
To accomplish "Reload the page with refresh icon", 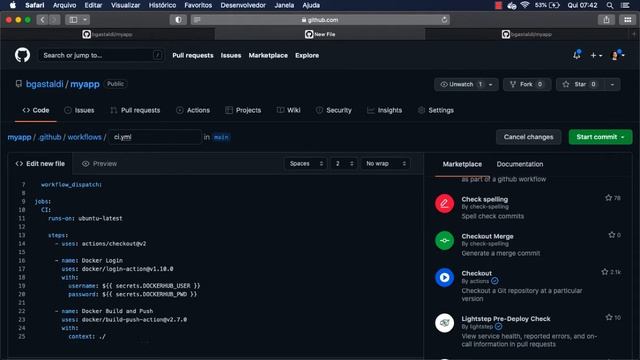I will click(x=444, y=20).
